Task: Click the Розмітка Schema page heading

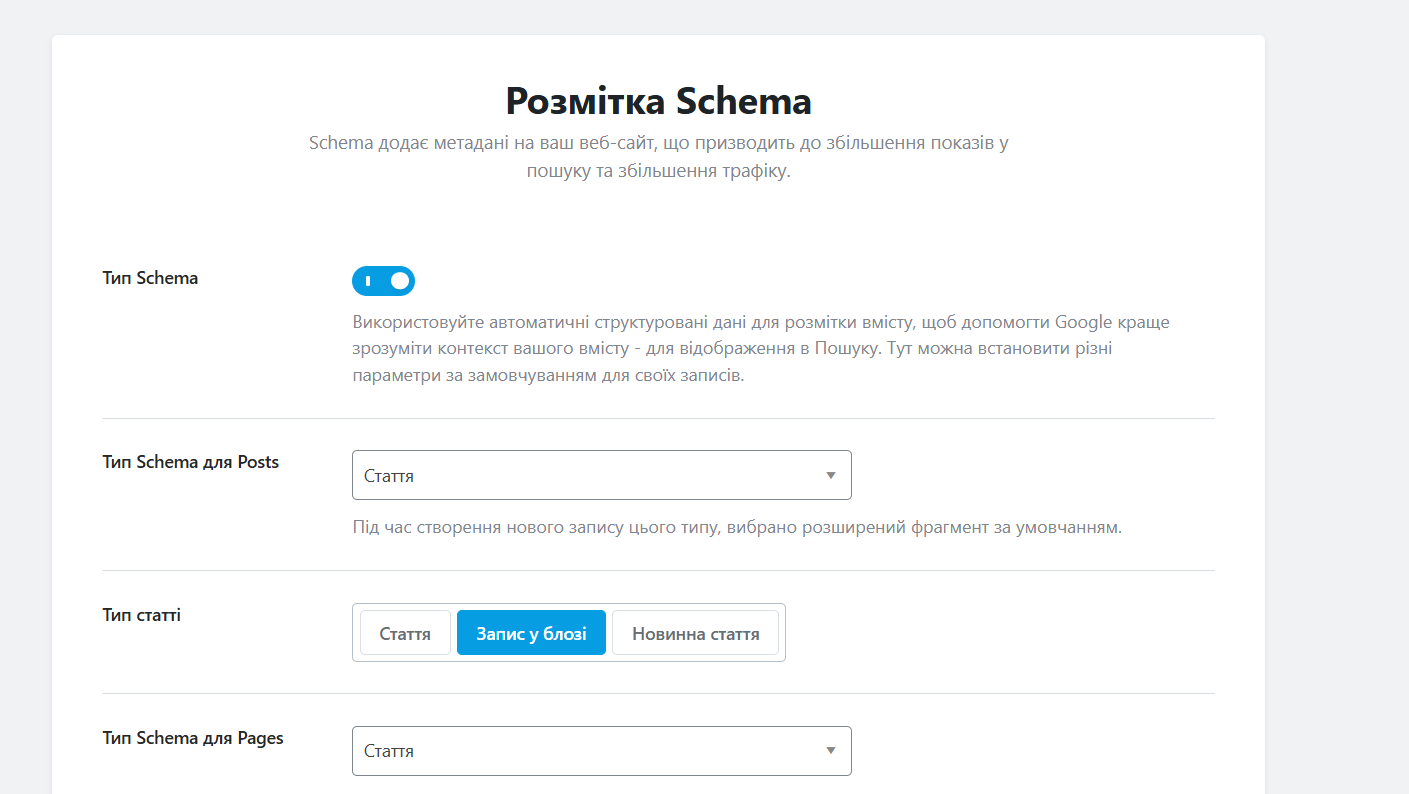Action: [x=658, y=101]
